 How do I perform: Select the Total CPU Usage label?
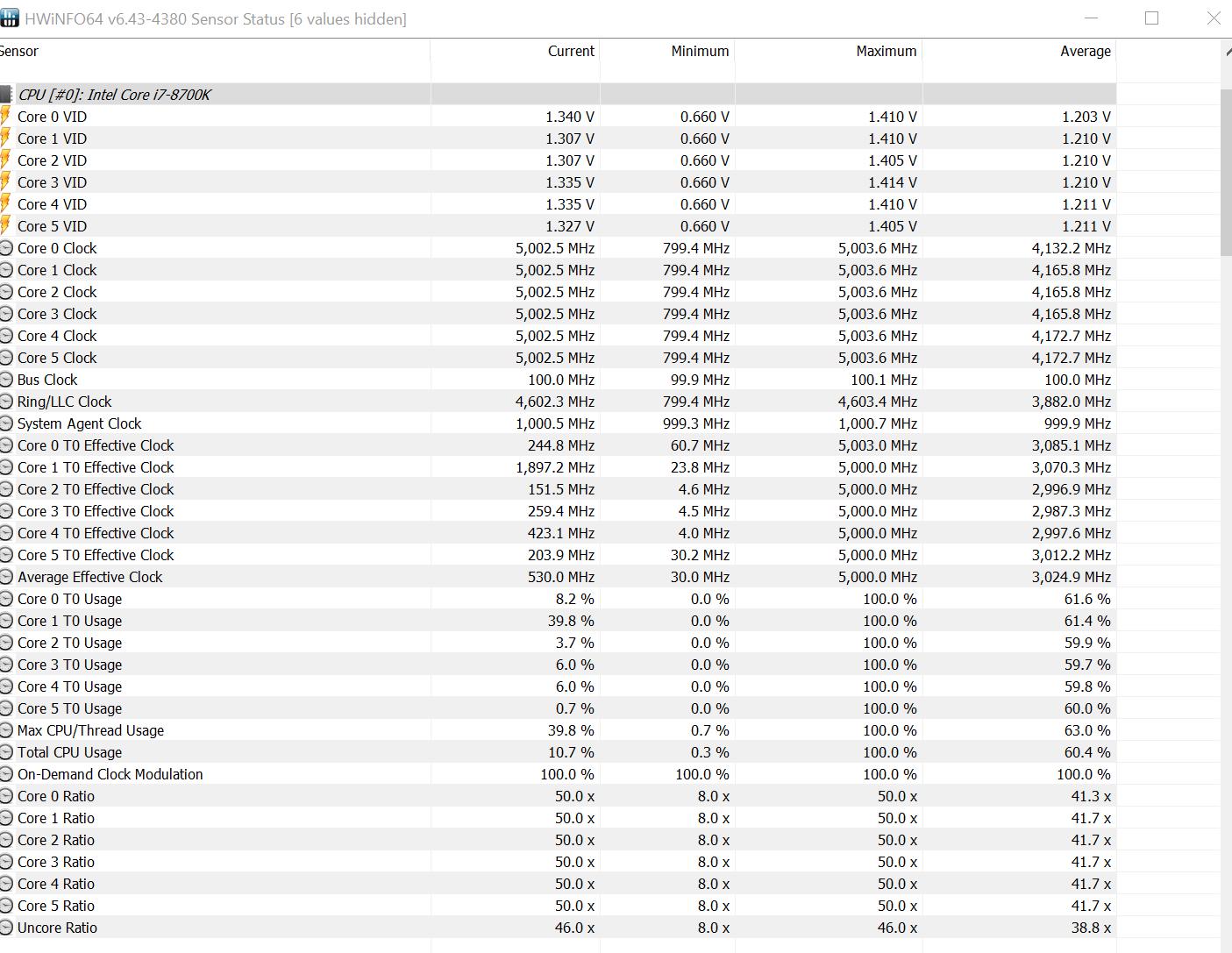69,752
